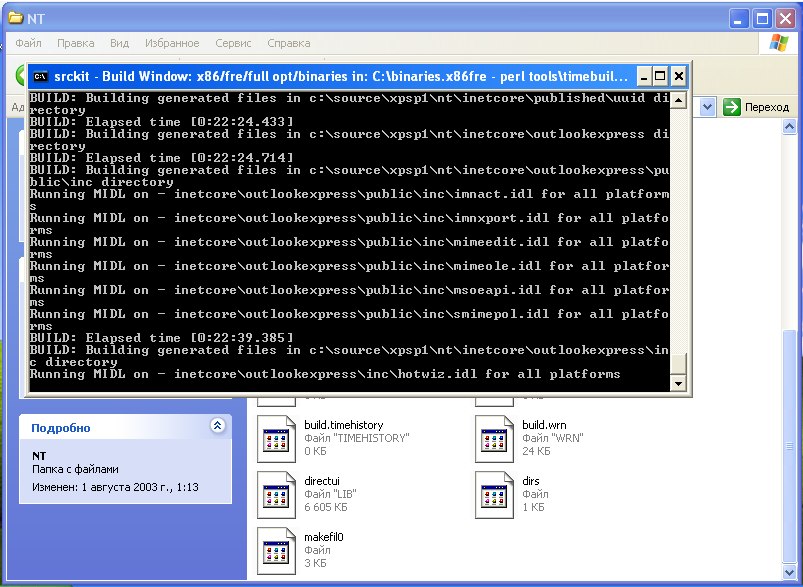Click the makefil0 file name

coord(324,537)
